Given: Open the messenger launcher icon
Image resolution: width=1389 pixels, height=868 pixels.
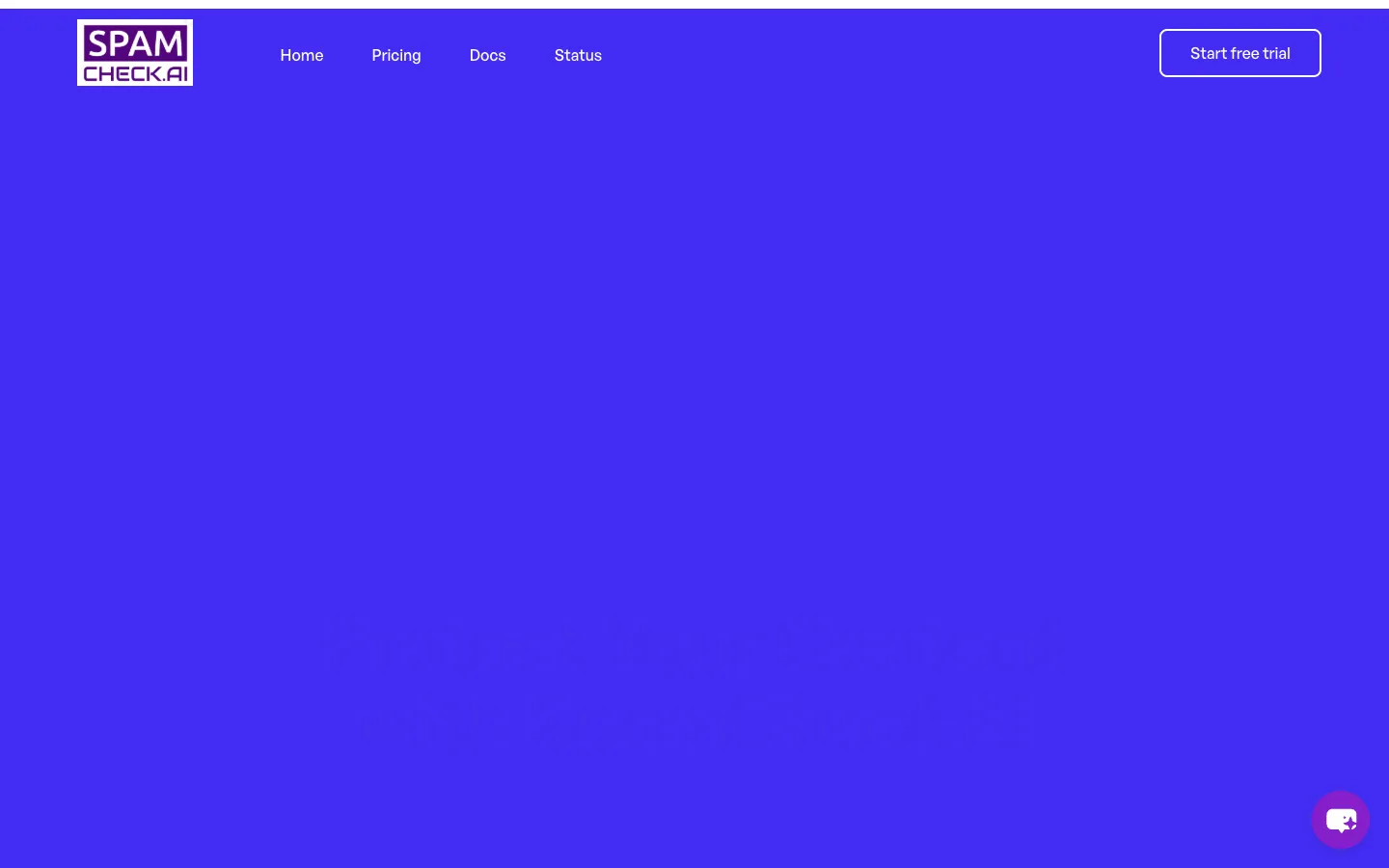Looking at the screenshot, I should click(x=1341, y=820).
